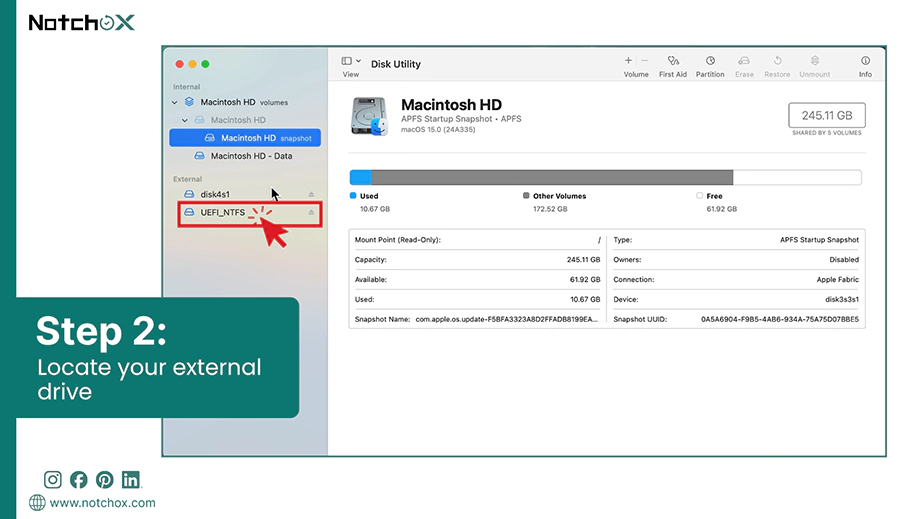Image resolution: width=922 pixels, height=519 pixels.
Task: Click the large Macintosh HD disk image
Action: (x=369, y=116)
